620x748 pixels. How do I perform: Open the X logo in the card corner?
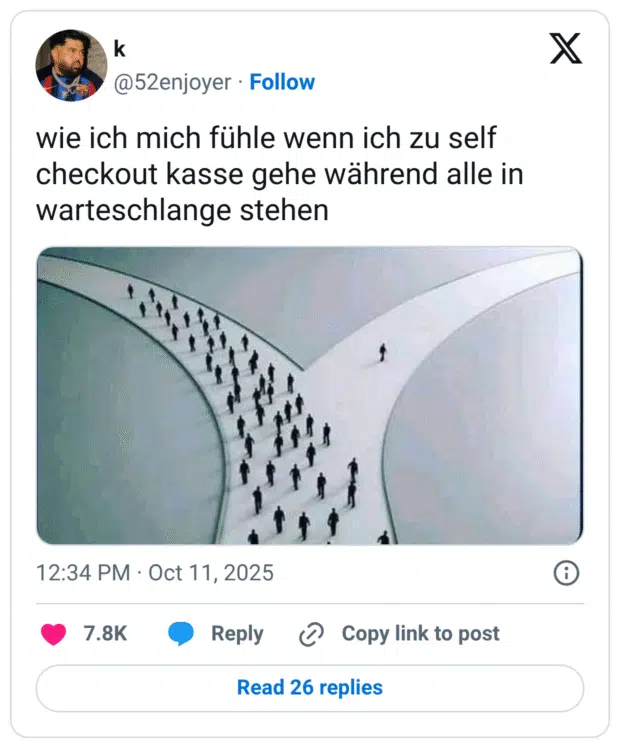click(566, 48)
